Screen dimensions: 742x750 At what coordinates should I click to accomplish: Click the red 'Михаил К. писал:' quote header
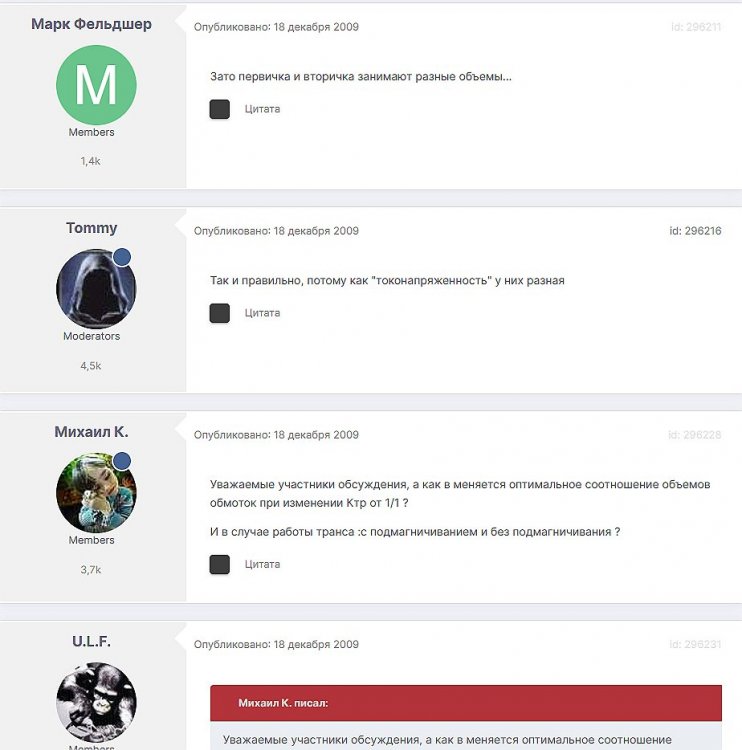click(x=466, y=703)
